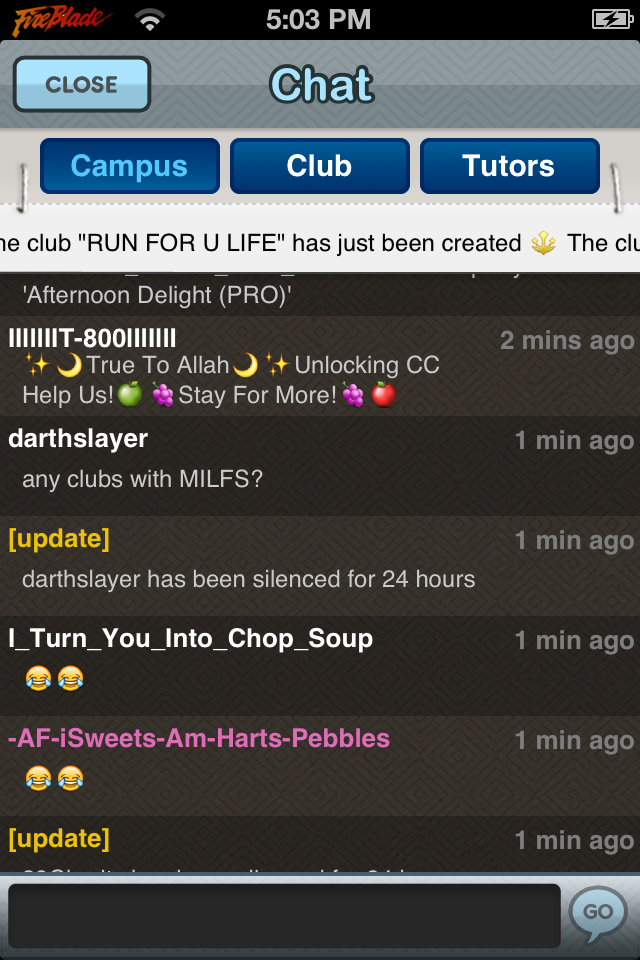The image size is (640, 960).
Task: Tap the IIIIIIIT-800IIIIIII username
Action: (x=92, y=338)
